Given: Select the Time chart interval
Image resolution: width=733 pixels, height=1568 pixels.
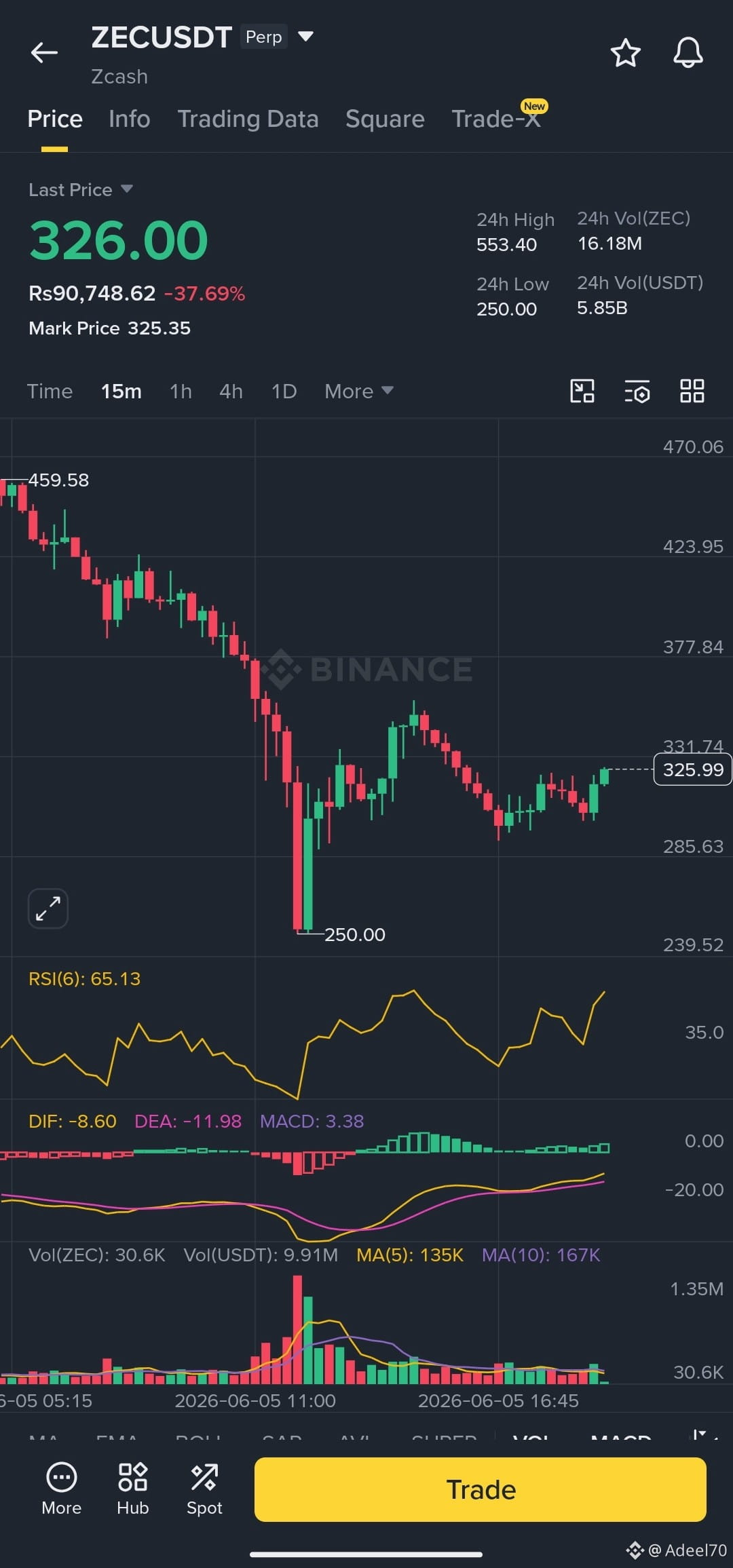Looking at the screenshot, I should click(x=50, y=391).
